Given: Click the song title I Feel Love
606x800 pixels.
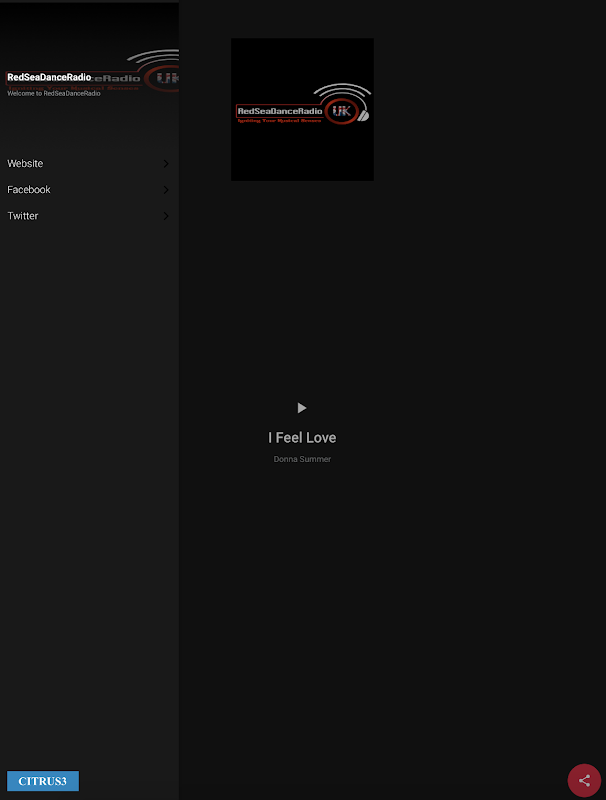Looking at the screenshot, I should click(302, 437).
